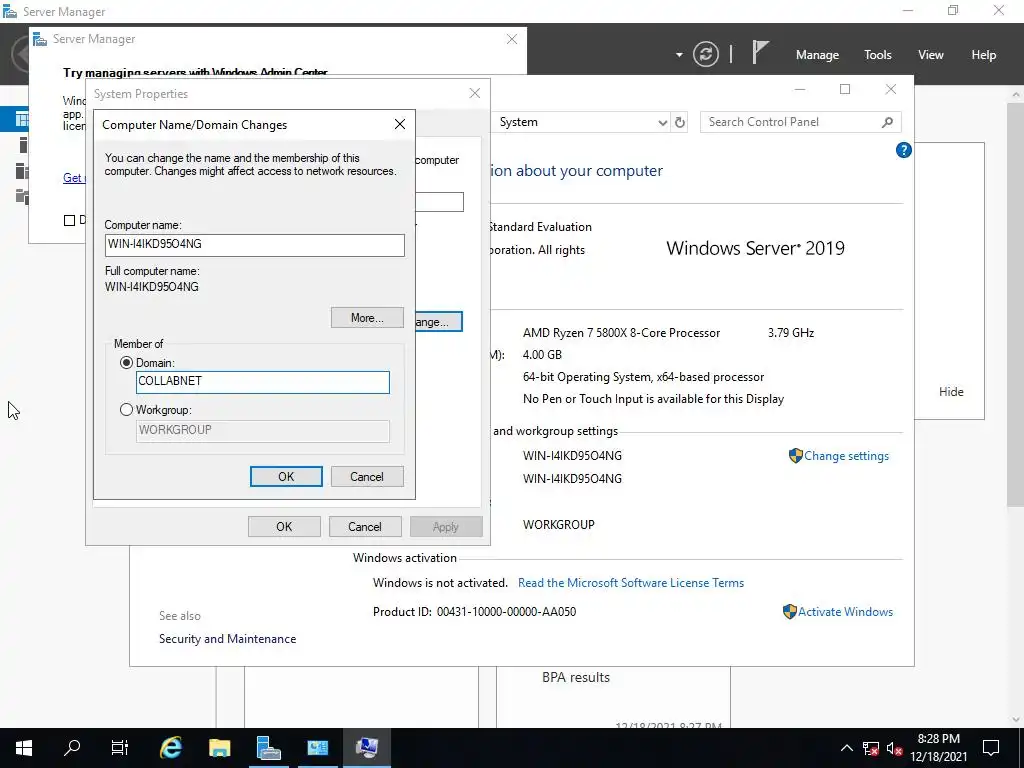Click Cancel in Computer Name/Domain Changes
Screen dimensions: 1024x768
pos(367,477)
